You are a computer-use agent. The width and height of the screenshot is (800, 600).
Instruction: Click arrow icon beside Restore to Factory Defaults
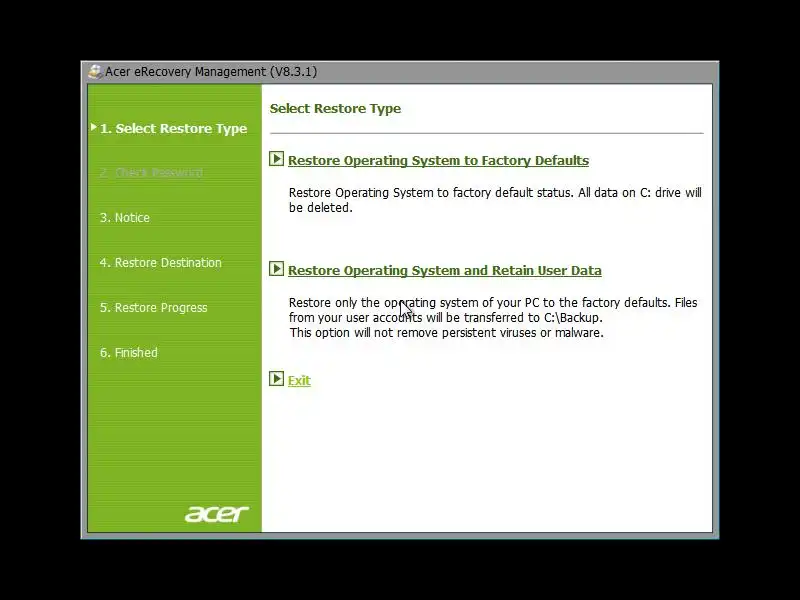tap(277, 159)
